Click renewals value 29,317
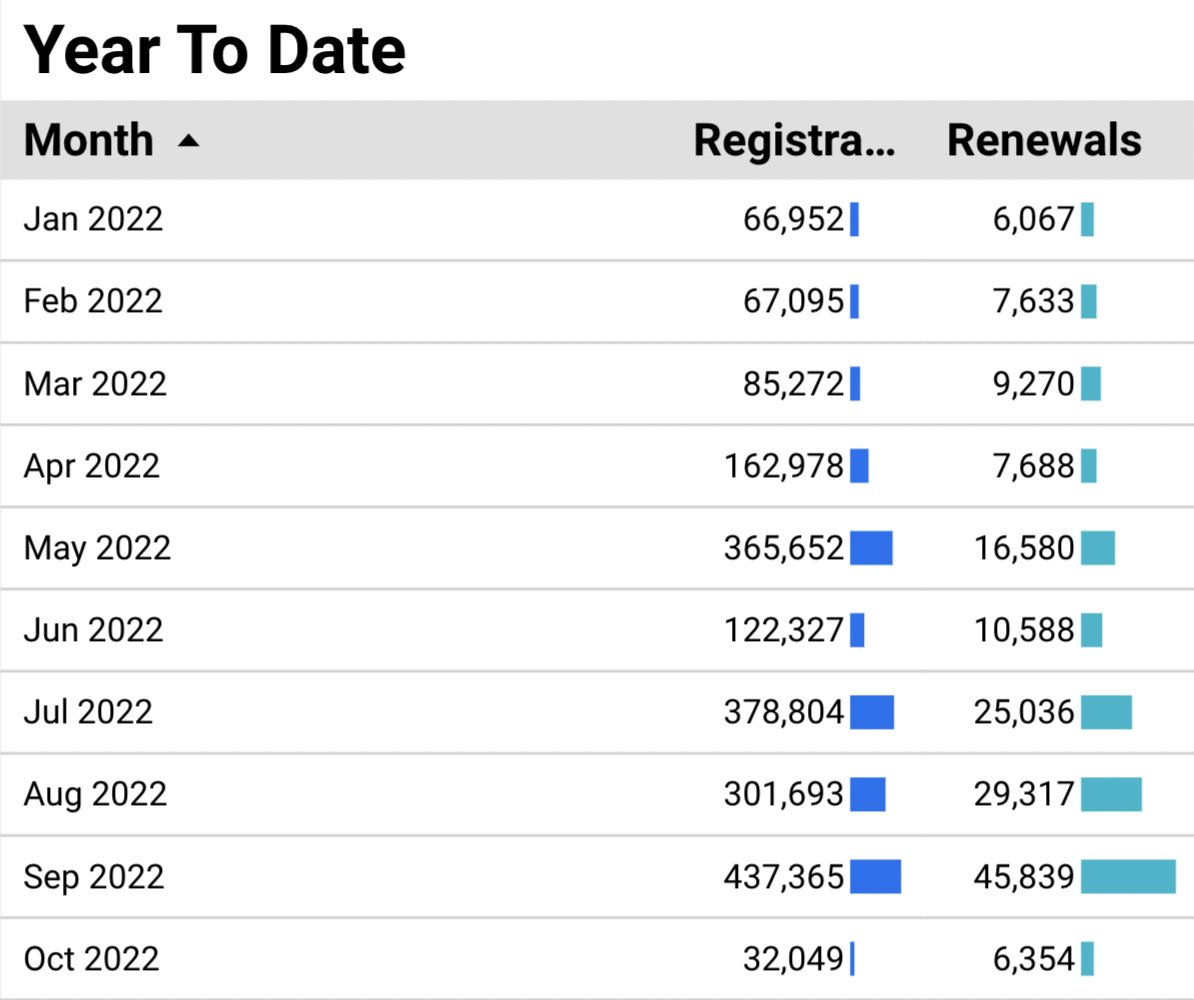This screenshot has height=1000, width=1194. pos(1024,795)
